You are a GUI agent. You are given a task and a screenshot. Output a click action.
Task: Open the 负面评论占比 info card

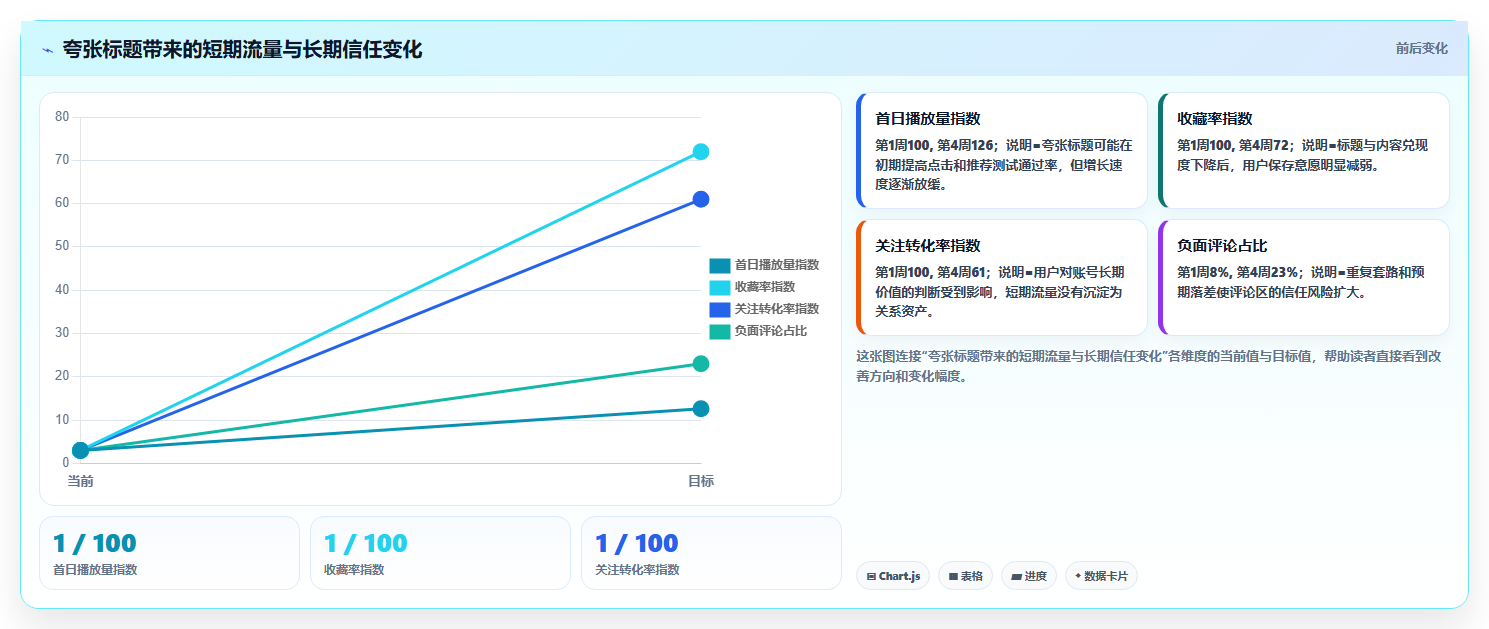1304,278
